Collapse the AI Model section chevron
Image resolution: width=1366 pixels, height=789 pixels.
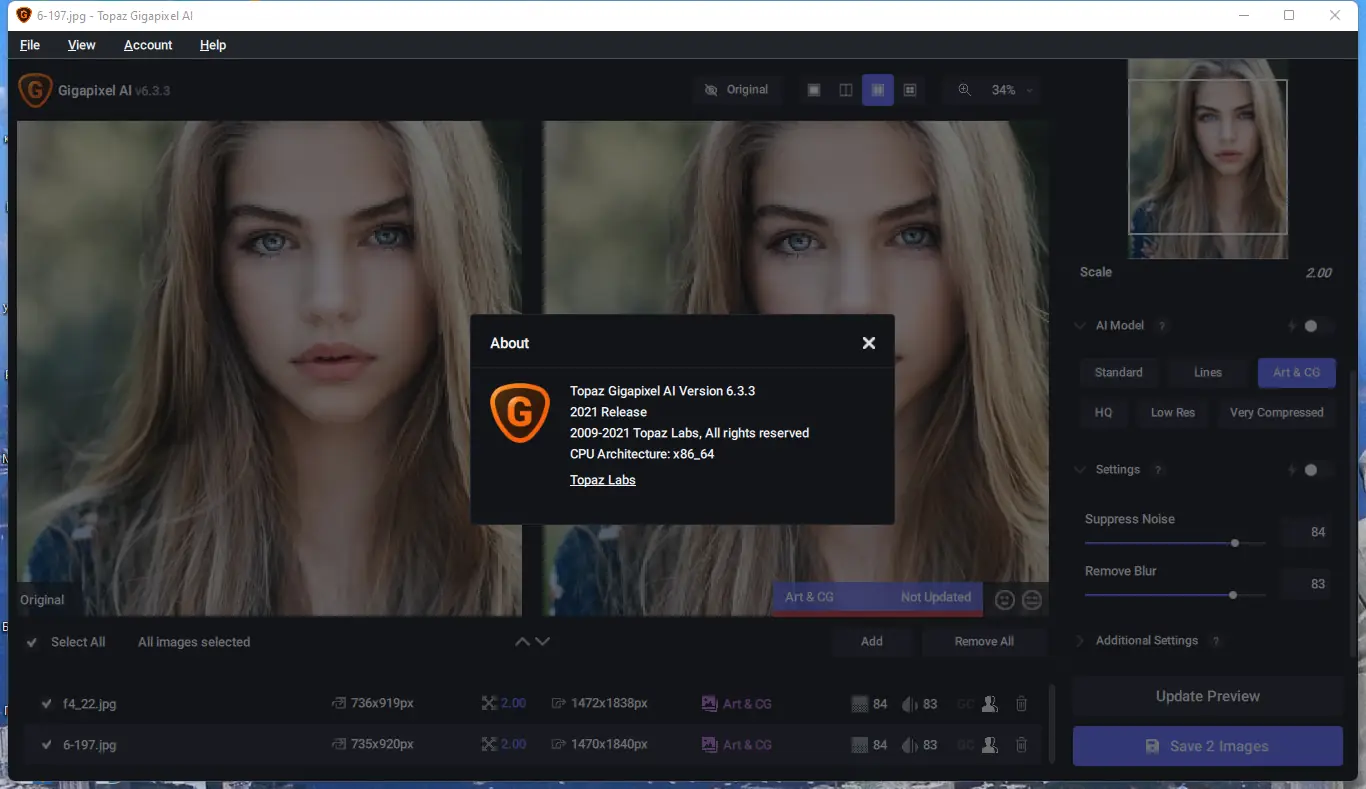point(1080,326)
